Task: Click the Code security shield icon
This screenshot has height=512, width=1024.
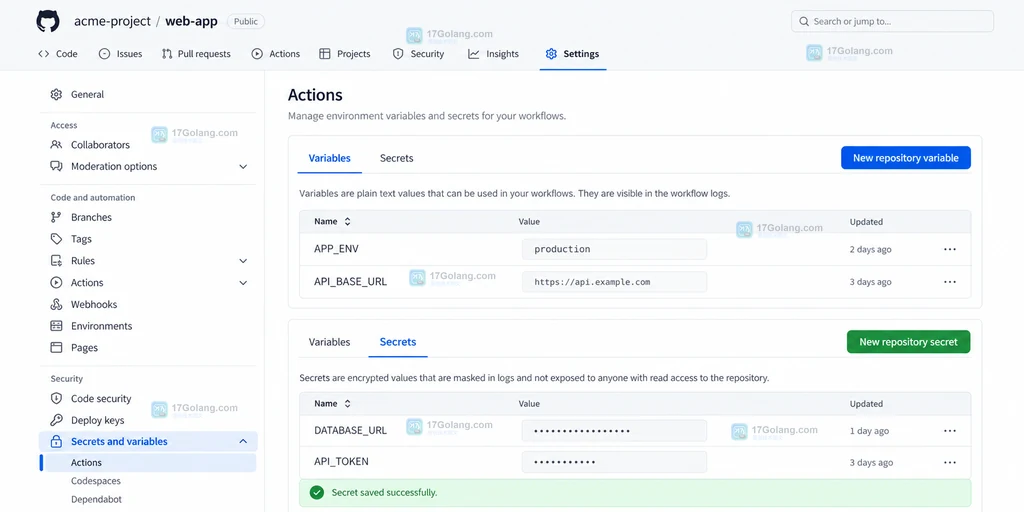Action: (56, 398)
